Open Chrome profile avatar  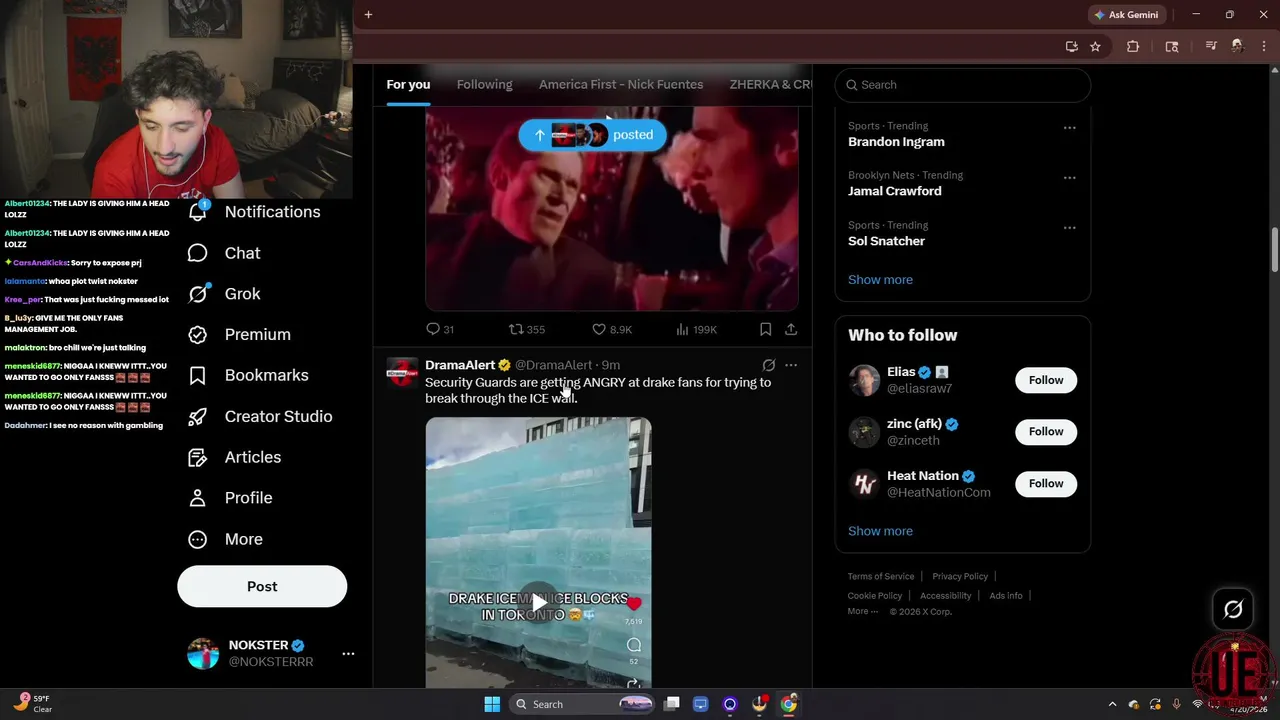[1237, 46]
